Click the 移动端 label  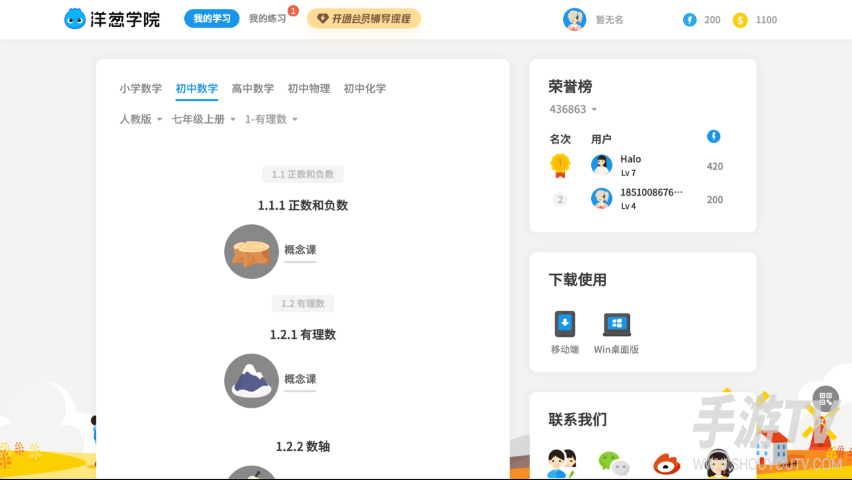click(565, 350)
